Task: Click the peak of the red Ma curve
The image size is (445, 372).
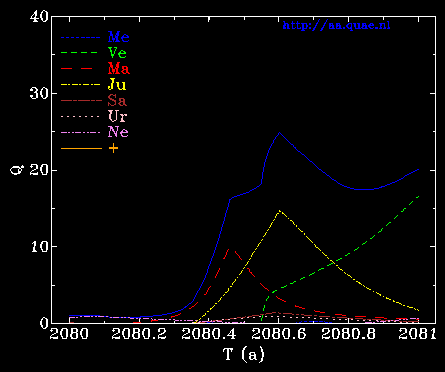Action: coord(230,249)
